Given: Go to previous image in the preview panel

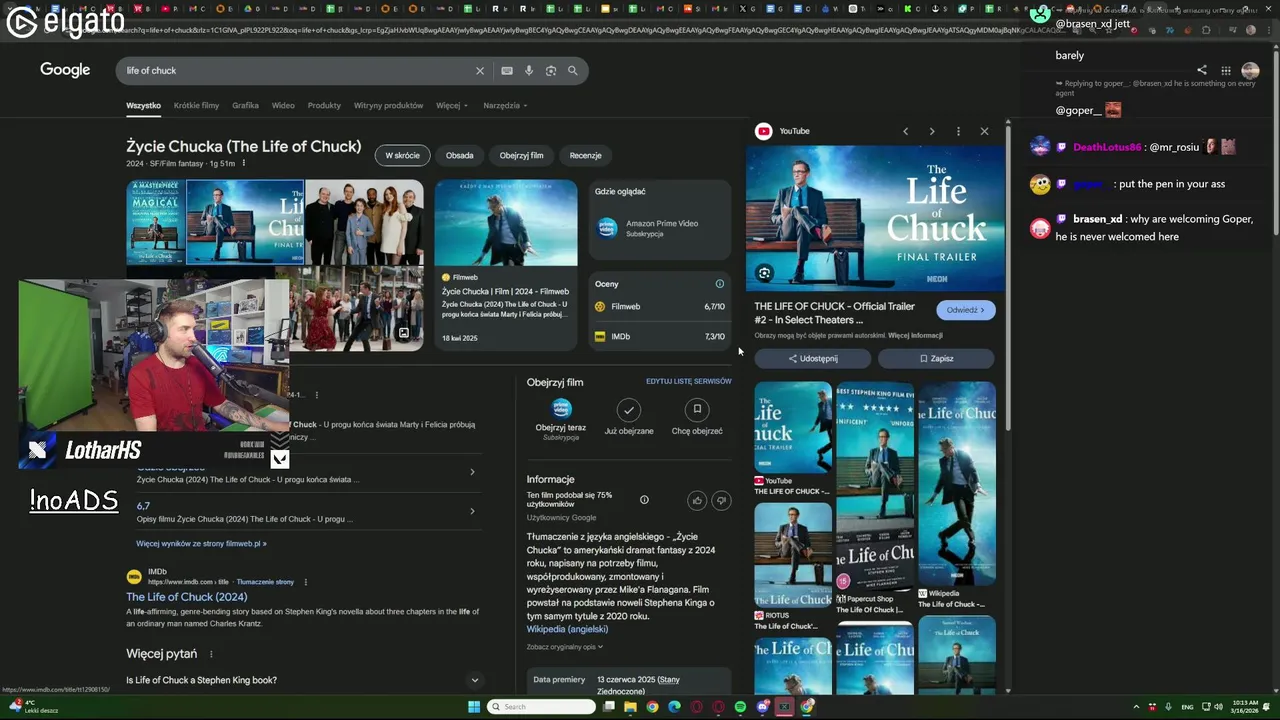Looking at the screenshot, I should (906, 131).
